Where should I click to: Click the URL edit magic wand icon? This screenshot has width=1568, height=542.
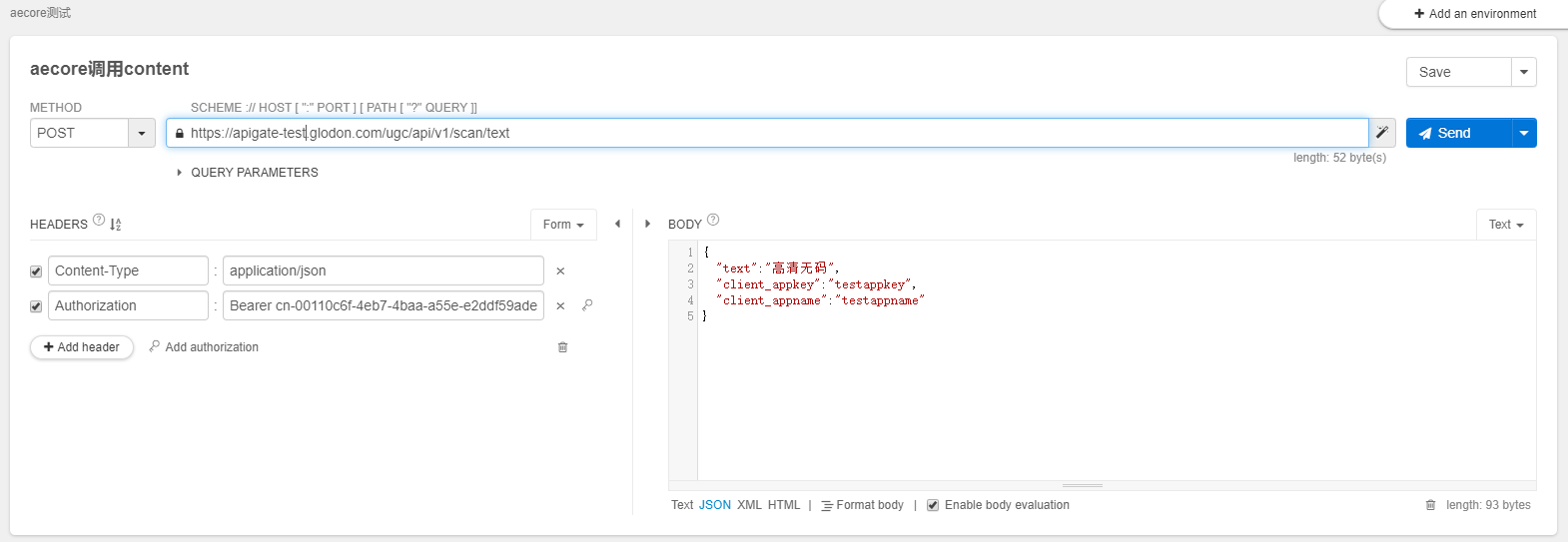1382,133
